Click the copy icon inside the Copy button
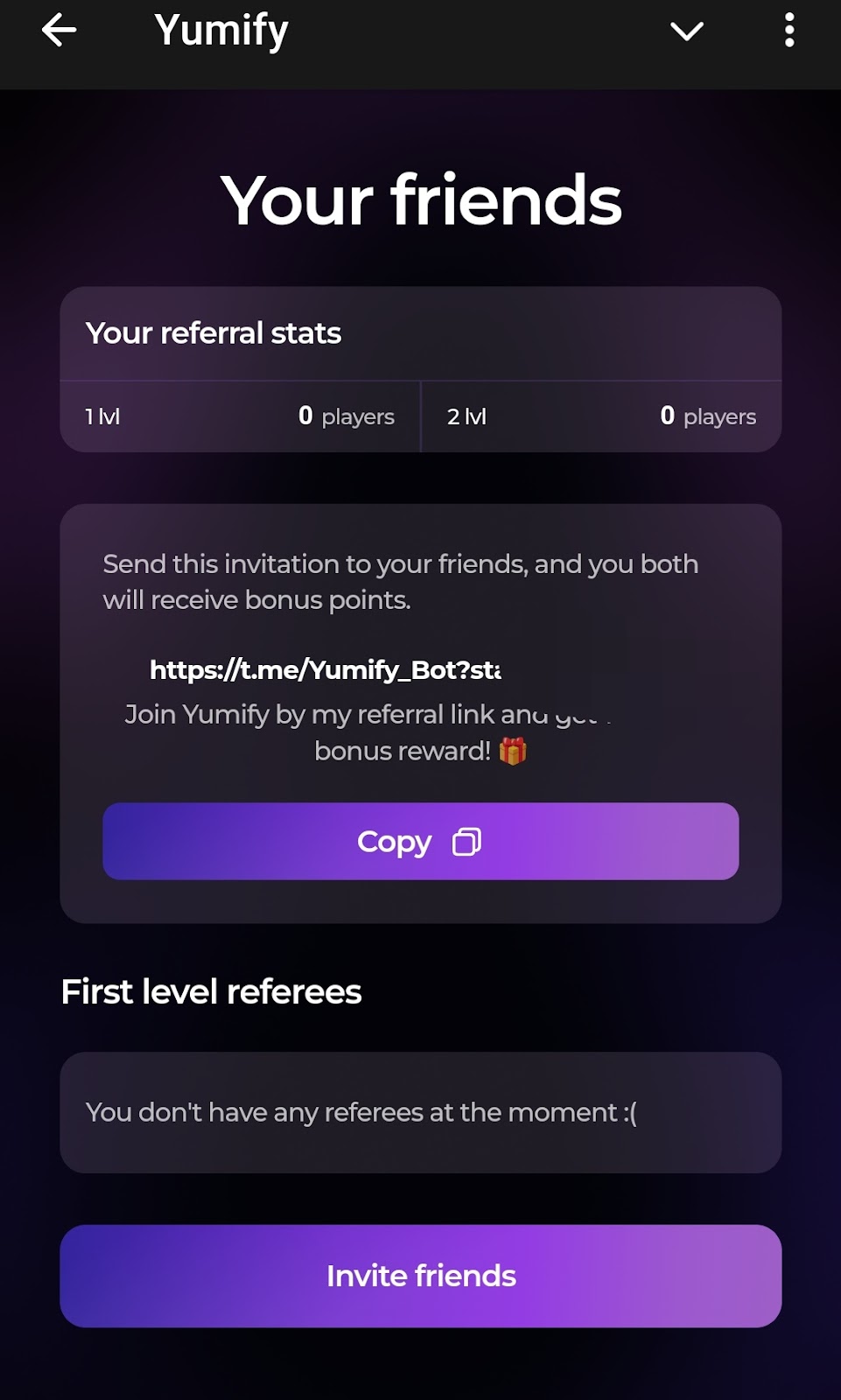 [466, 842]
